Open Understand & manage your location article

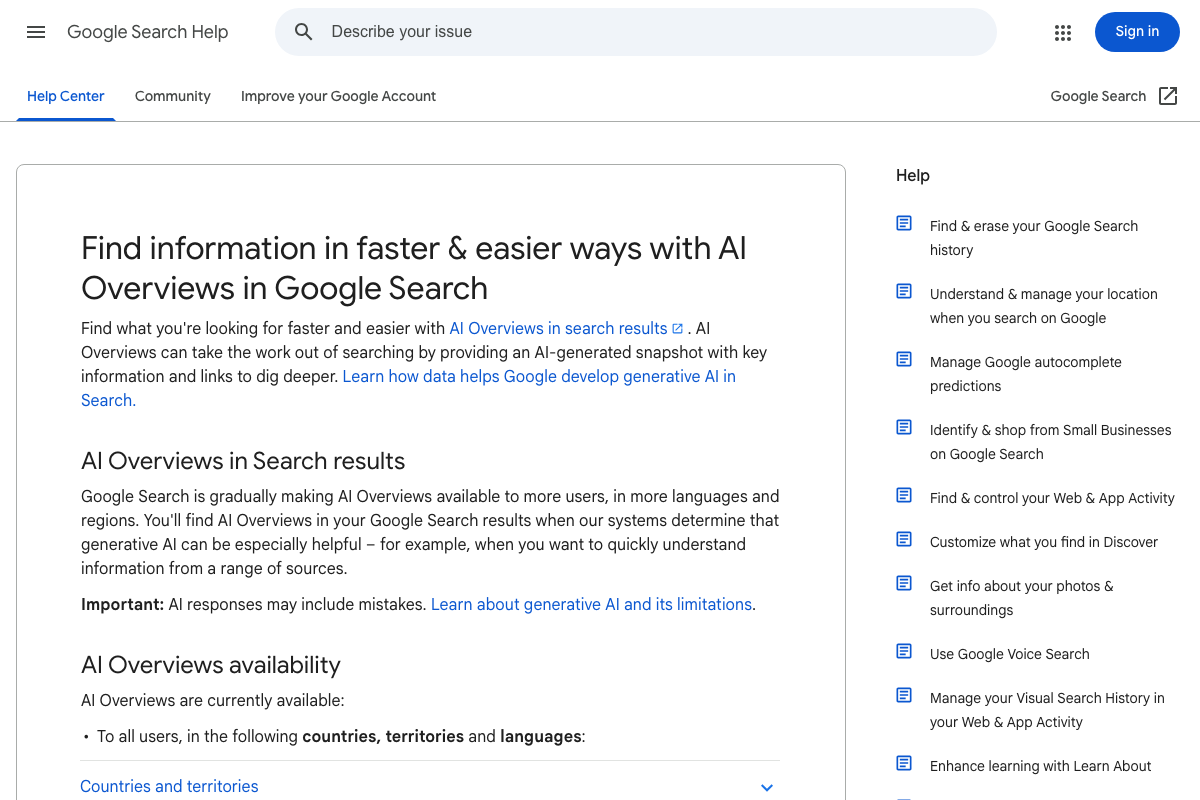(1044, 306)
